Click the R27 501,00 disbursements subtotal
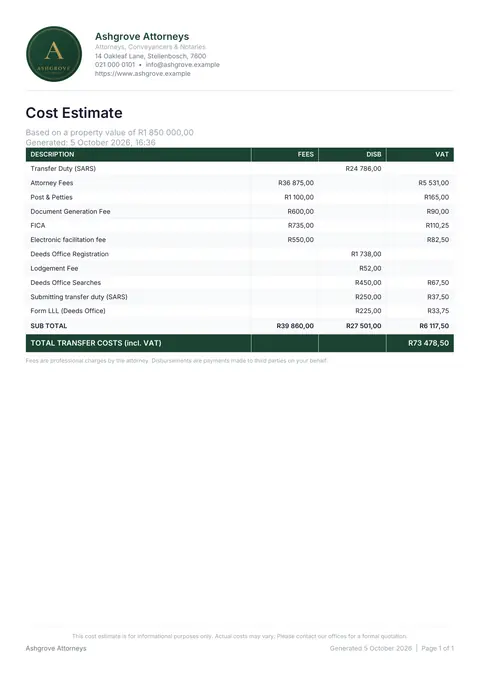 (x=364, y=326)
